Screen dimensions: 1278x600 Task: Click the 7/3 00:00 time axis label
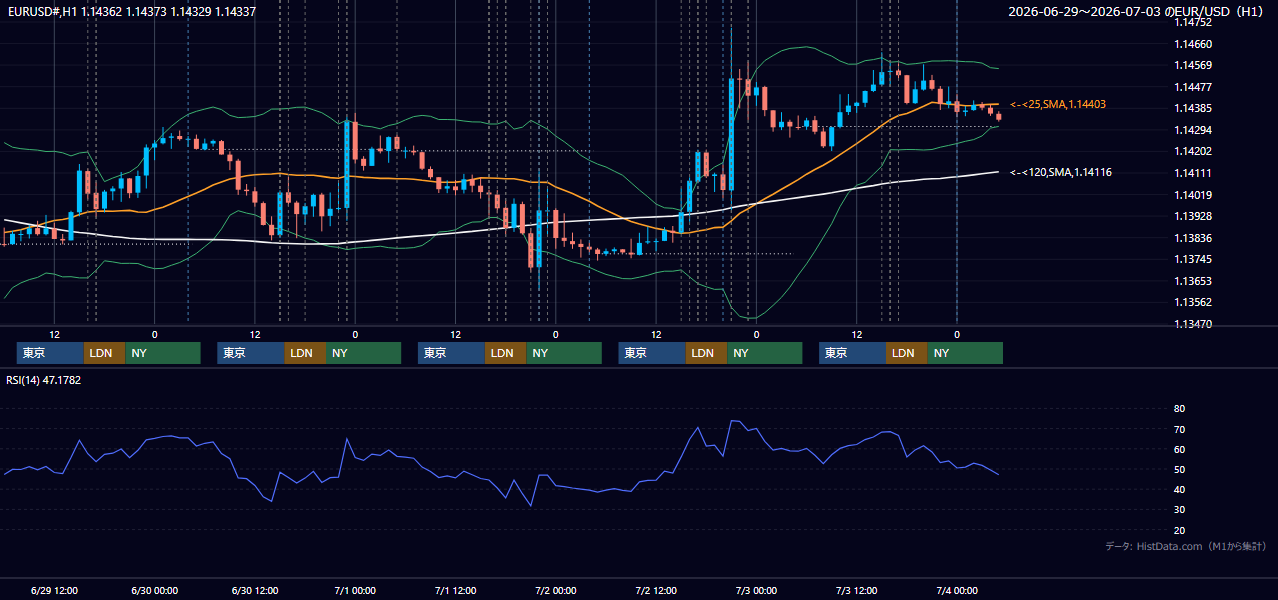click(756, 590)
